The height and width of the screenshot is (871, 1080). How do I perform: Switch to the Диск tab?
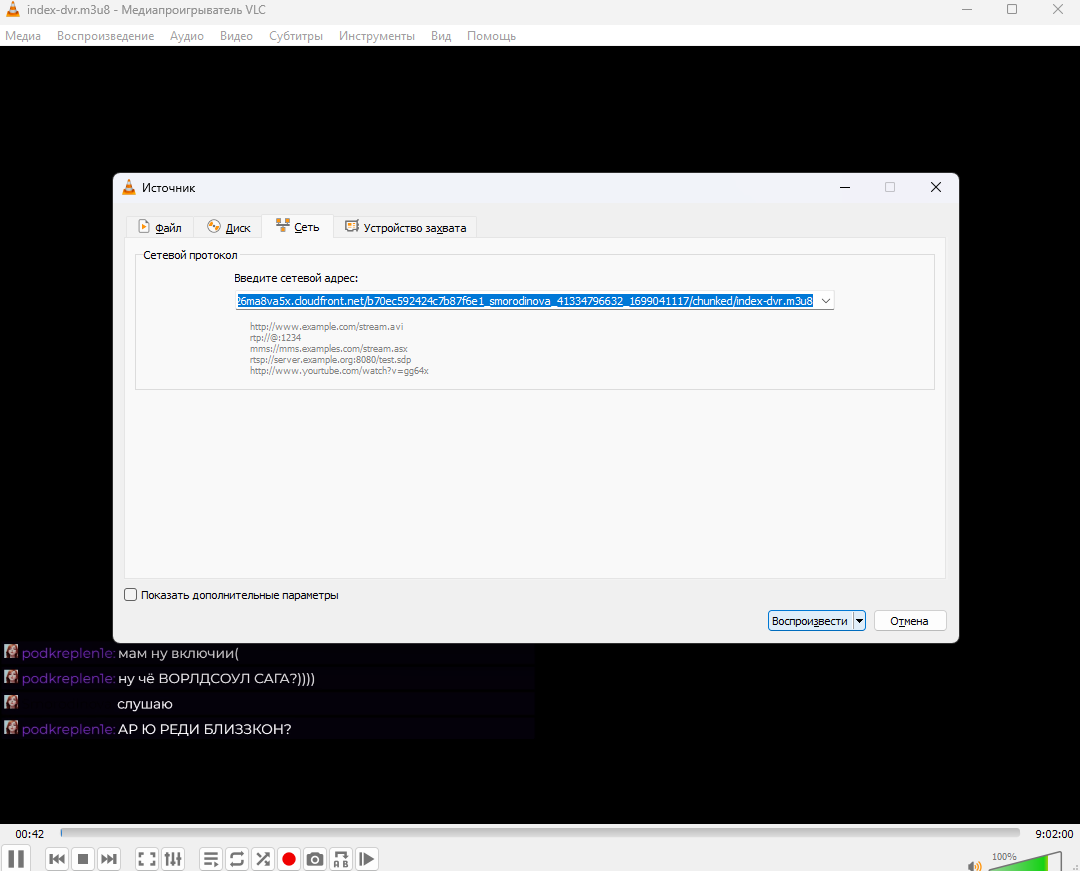[x=229, y=227]
